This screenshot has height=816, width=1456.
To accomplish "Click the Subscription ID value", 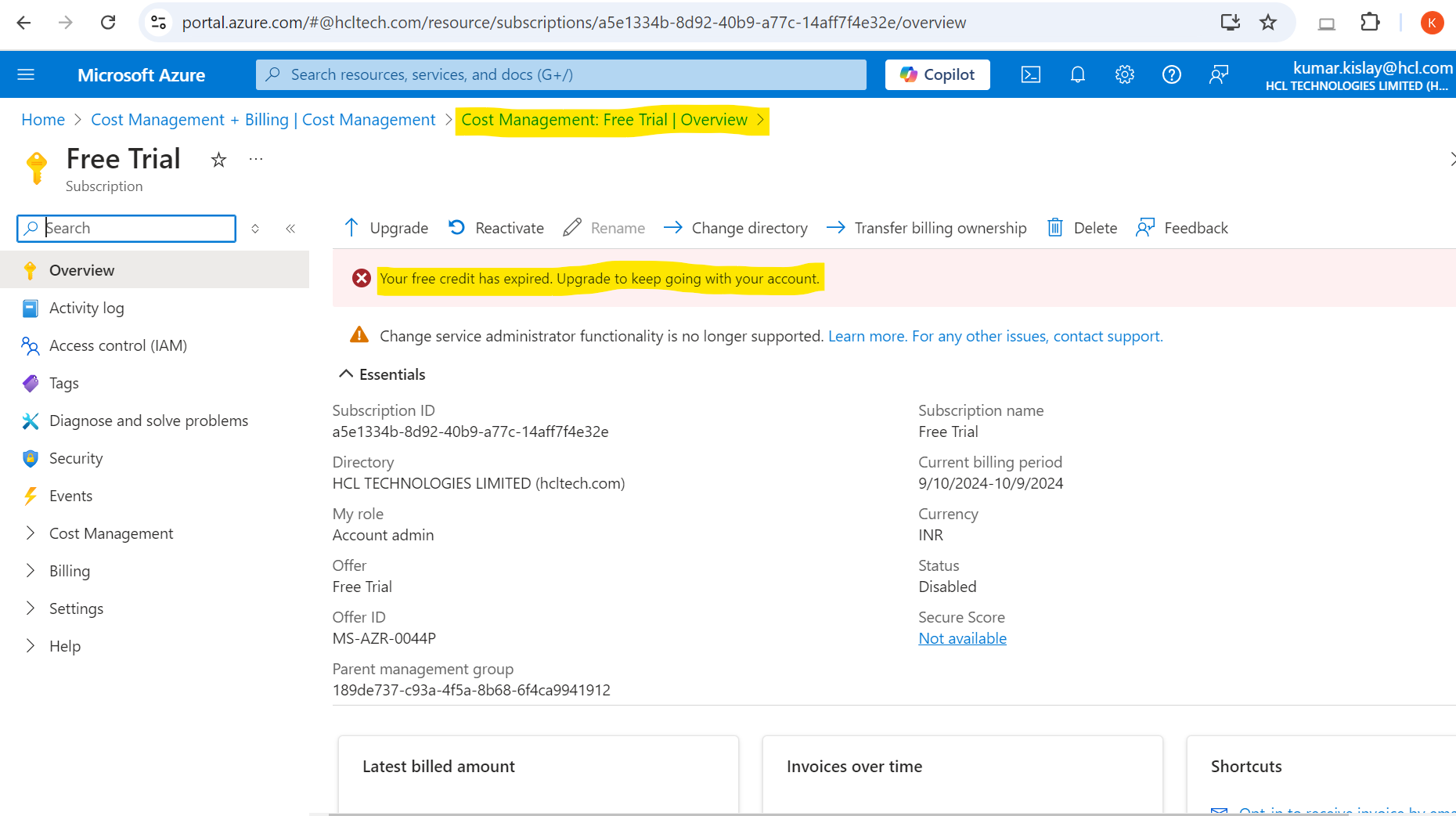I will click(470, 431).
